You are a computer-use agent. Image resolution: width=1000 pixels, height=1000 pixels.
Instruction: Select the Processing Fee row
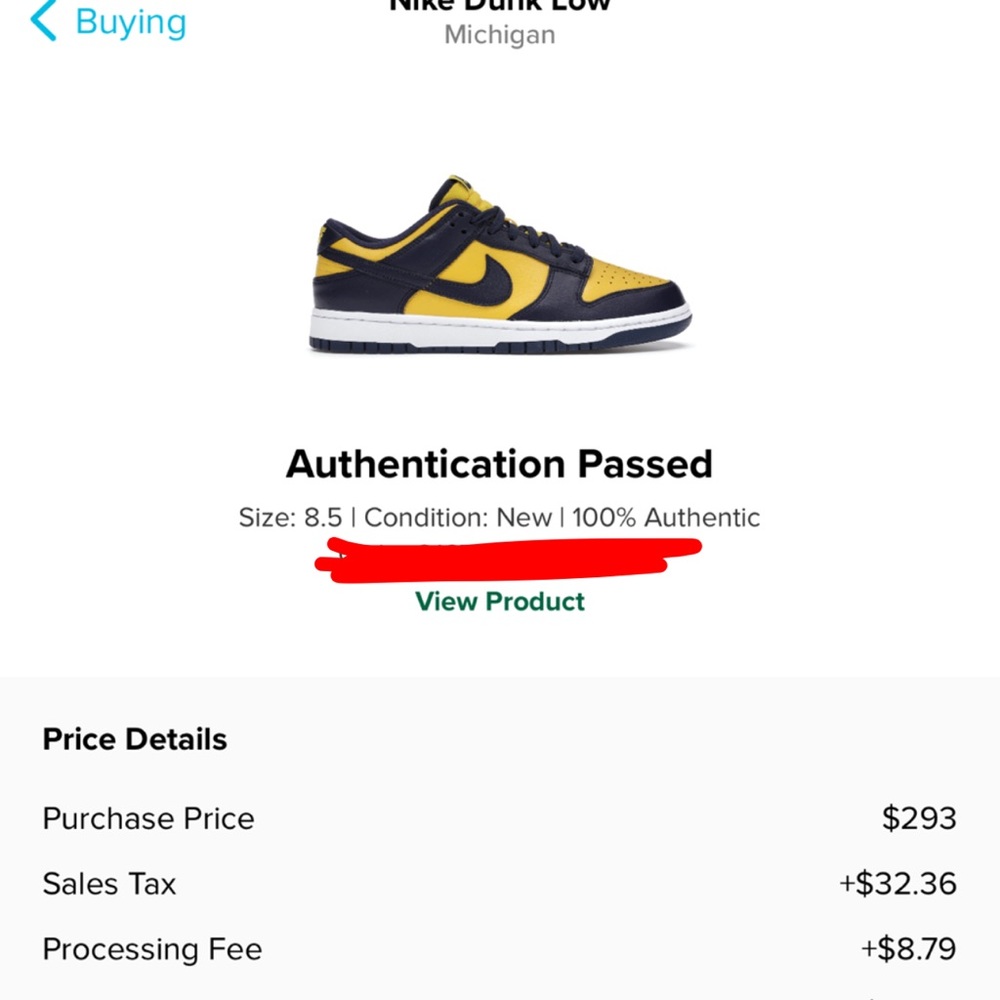[151, 949]
